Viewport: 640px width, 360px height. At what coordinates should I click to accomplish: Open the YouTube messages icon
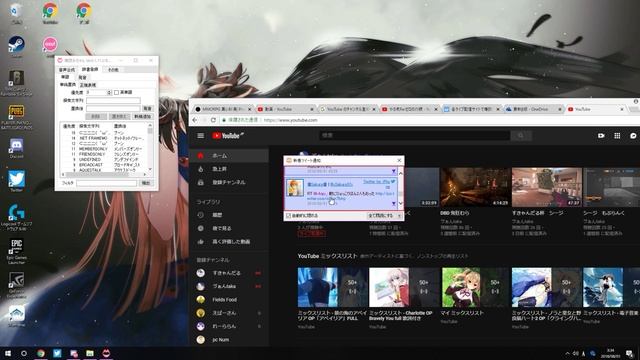pos(633,136)
